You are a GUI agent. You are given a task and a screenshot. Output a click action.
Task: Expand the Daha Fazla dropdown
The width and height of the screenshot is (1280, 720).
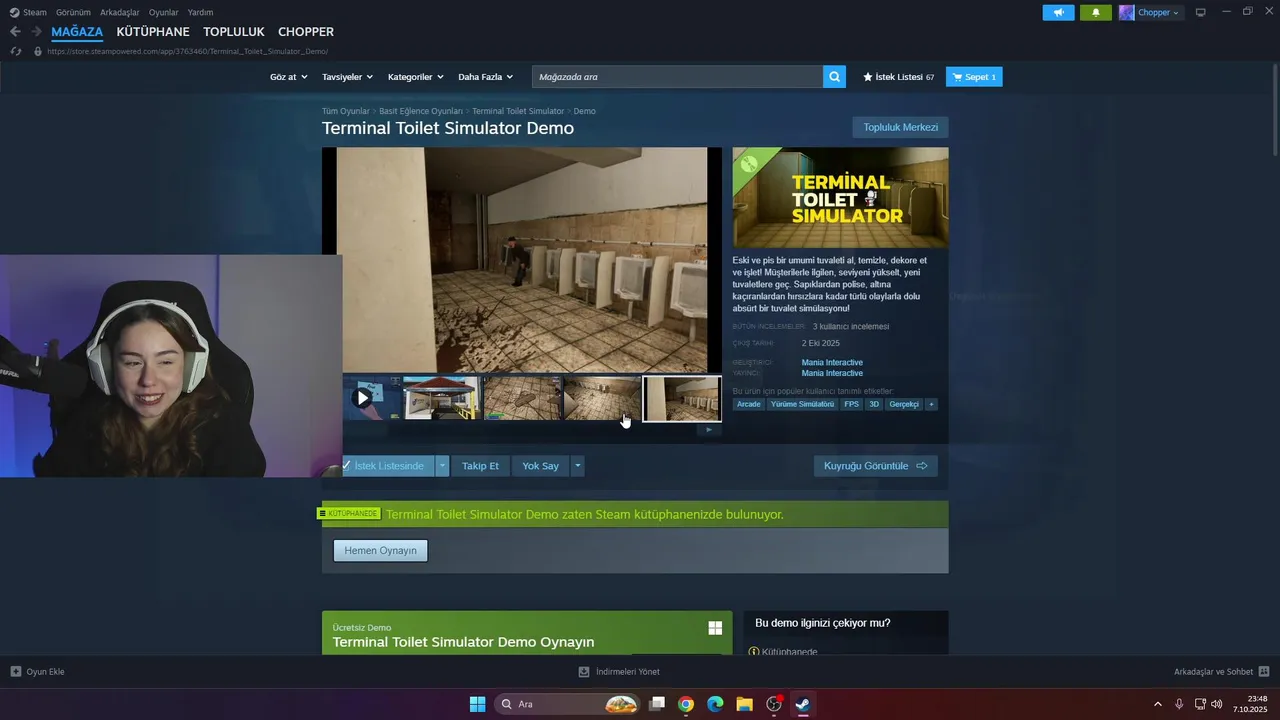485,77
